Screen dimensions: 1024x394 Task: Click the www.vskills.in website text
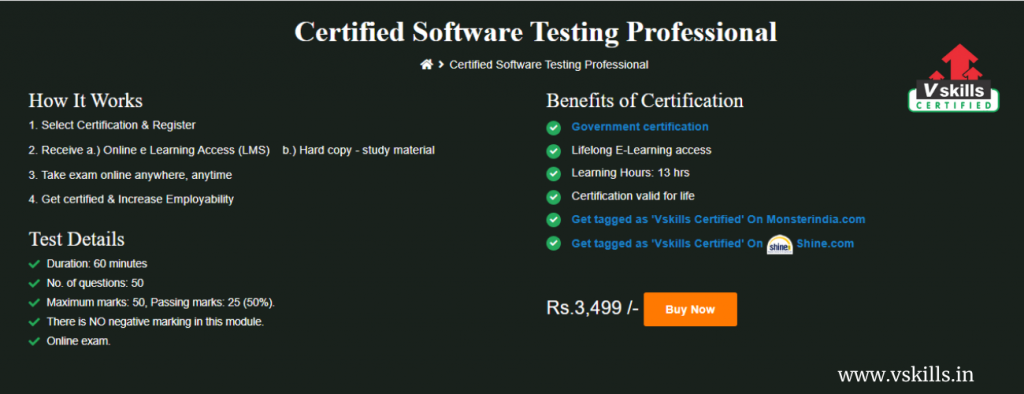906,374
